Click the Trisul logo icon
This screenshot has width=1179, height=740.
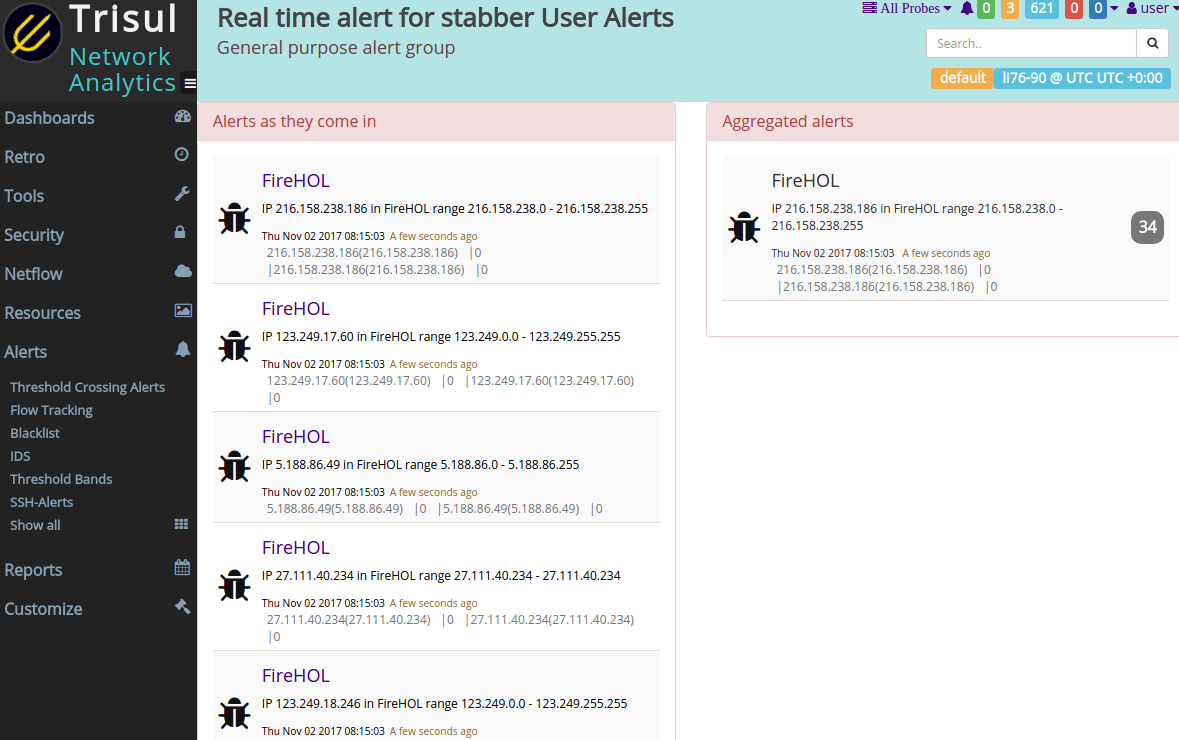(32, 32)
